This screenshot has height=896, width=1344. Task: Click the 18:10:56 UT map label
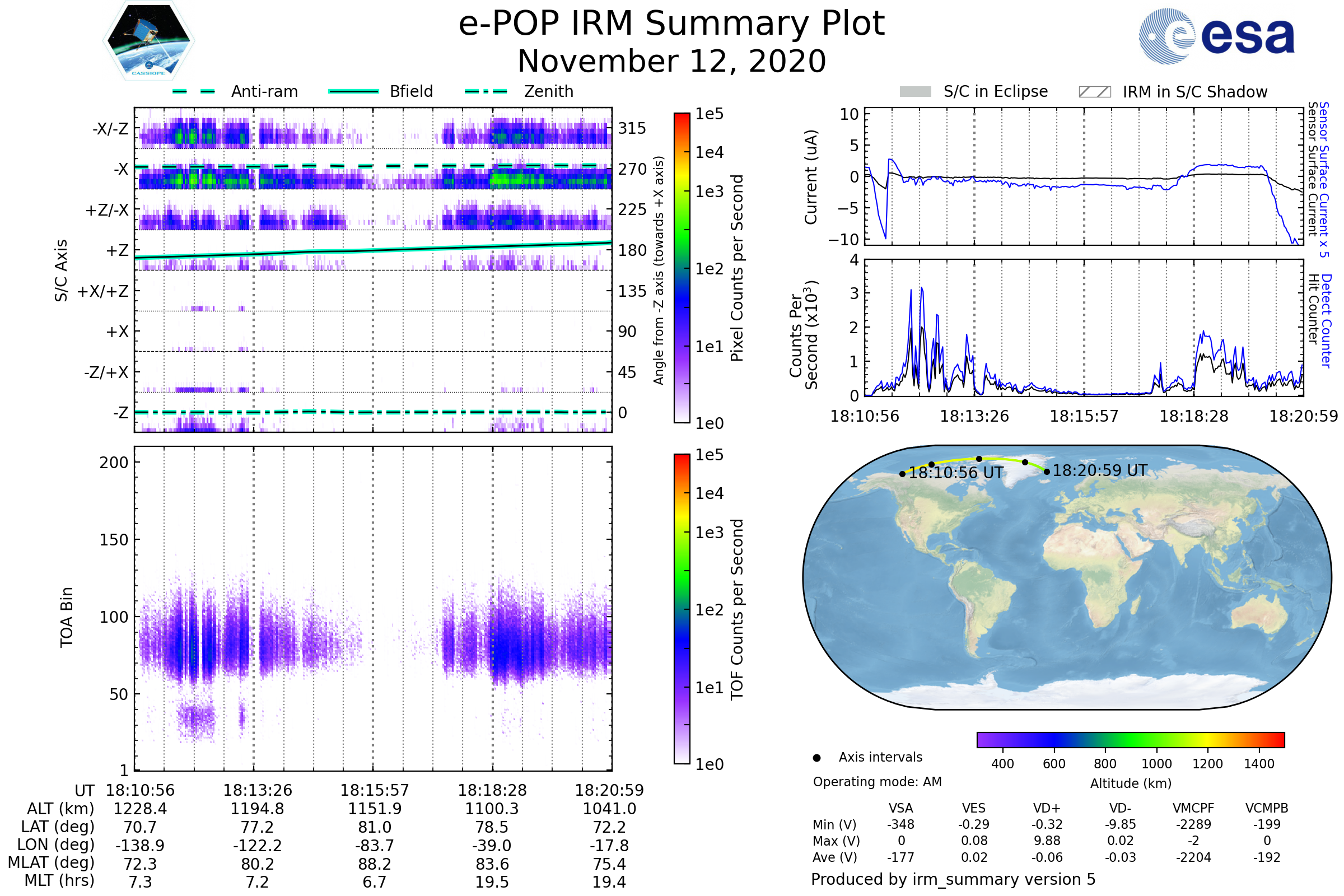(955, 473)
